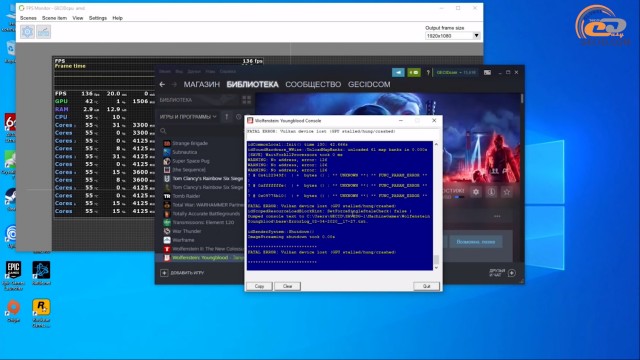Click the ДОБАВИТЬ ИГРУ label

187,273
